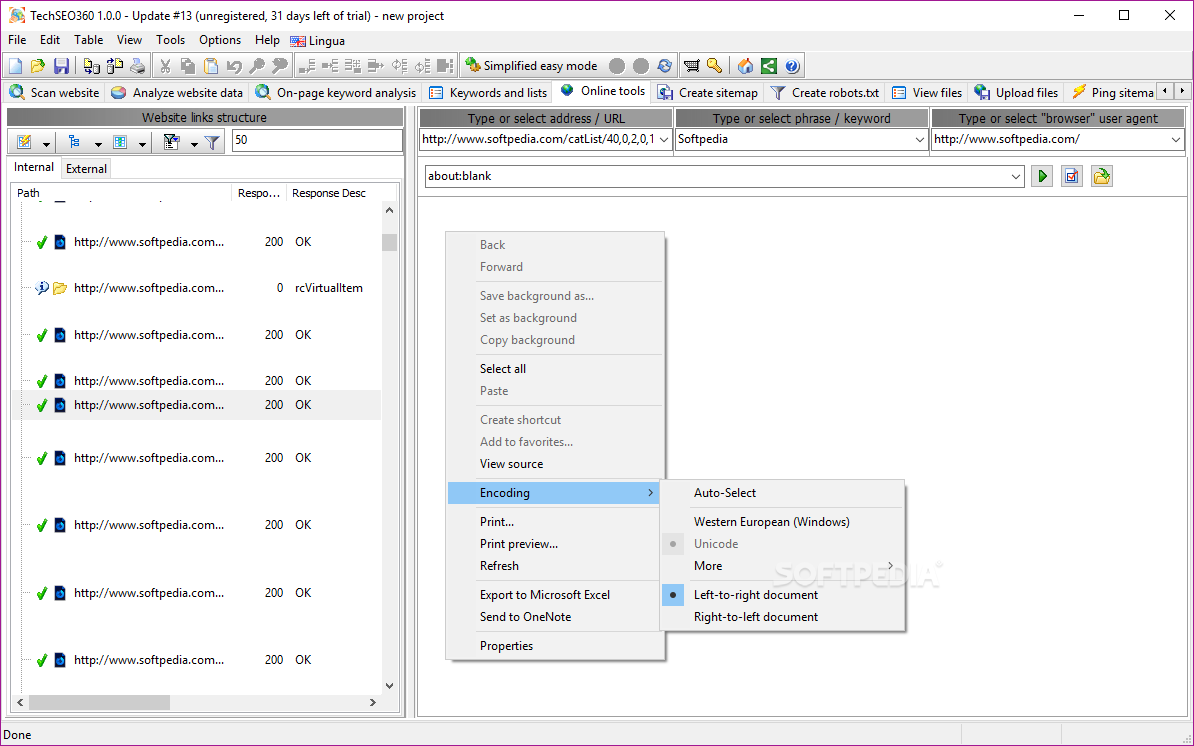Choose Properties in context menu

coord(506,646)
